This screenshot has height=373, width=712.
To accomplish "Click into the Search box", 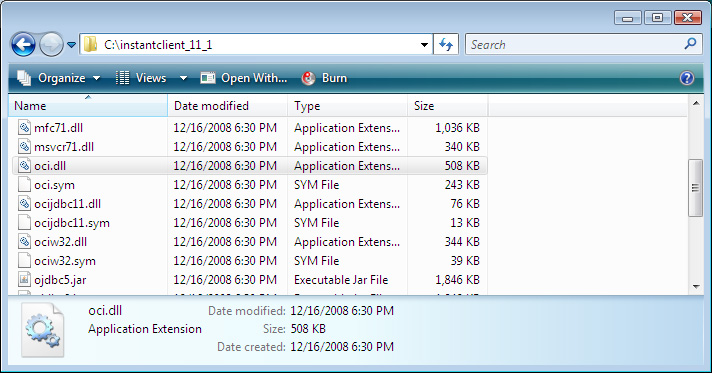I will pyautogui.click(x=574, y=45).
